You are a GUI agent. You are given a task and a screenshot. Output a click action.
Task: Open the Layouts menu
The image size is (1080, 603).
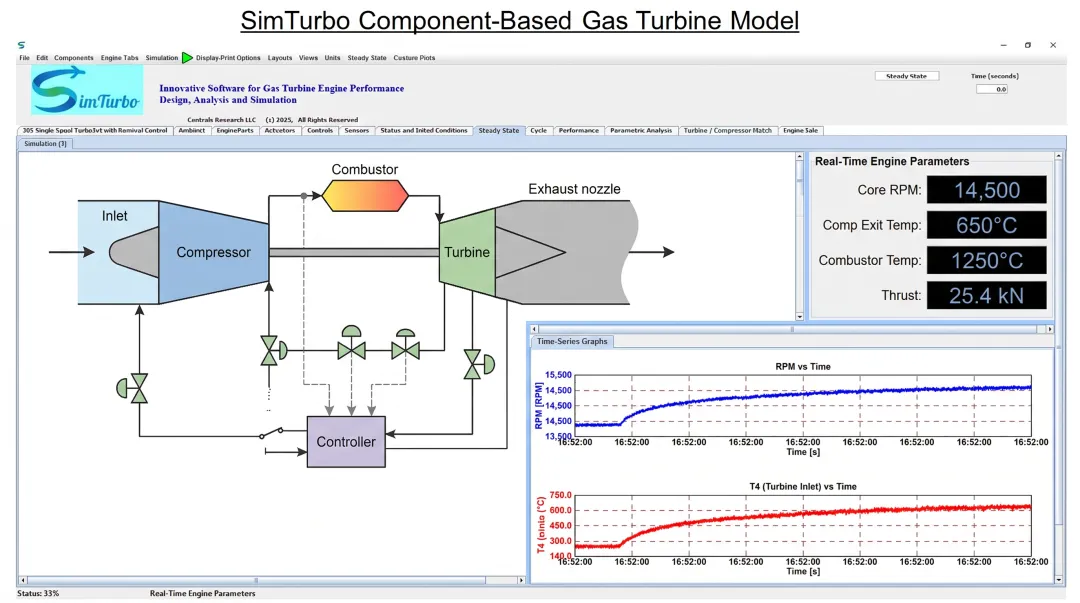point(280,58)
